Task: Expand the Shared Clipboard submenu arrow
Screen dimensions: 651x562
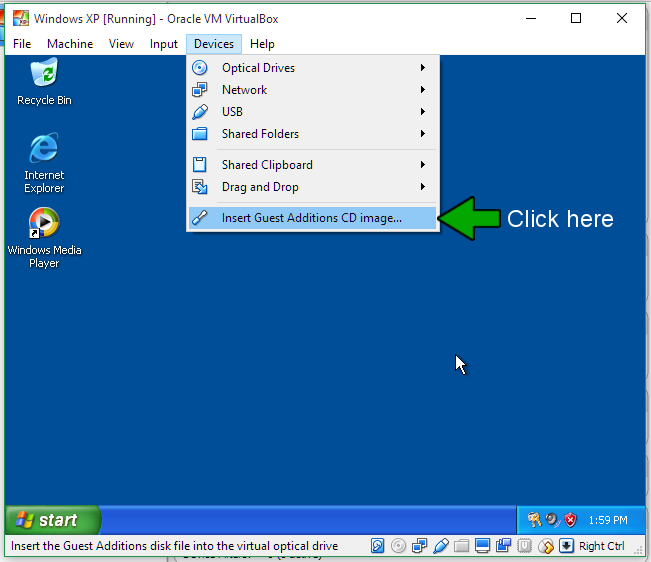Action: pyautogui.click(x=423, y=165)
